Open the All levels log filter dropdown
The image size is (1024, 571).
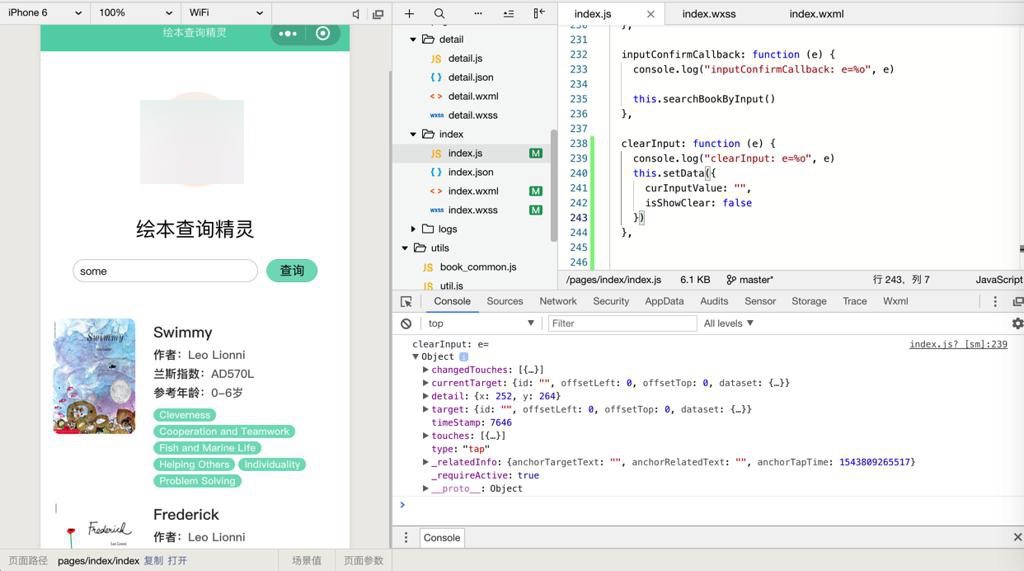(x=728, y=323)
